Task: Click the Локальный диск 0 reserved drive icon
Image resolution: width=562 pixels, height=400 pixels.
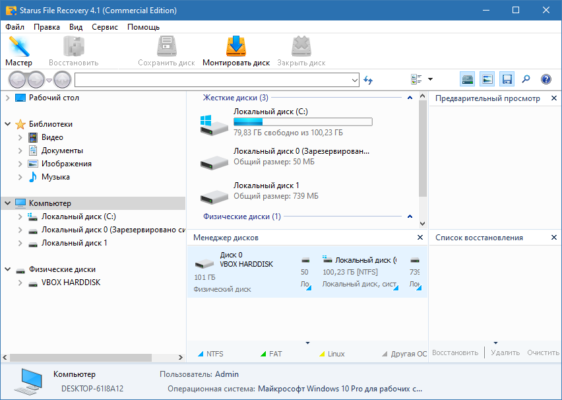Action: (214, 162)
